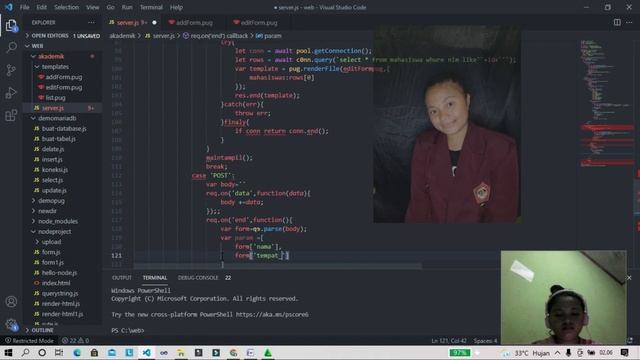640x360 pixels.
Task: Switch to VS Code taskbar icon
Action: (147, 353)
